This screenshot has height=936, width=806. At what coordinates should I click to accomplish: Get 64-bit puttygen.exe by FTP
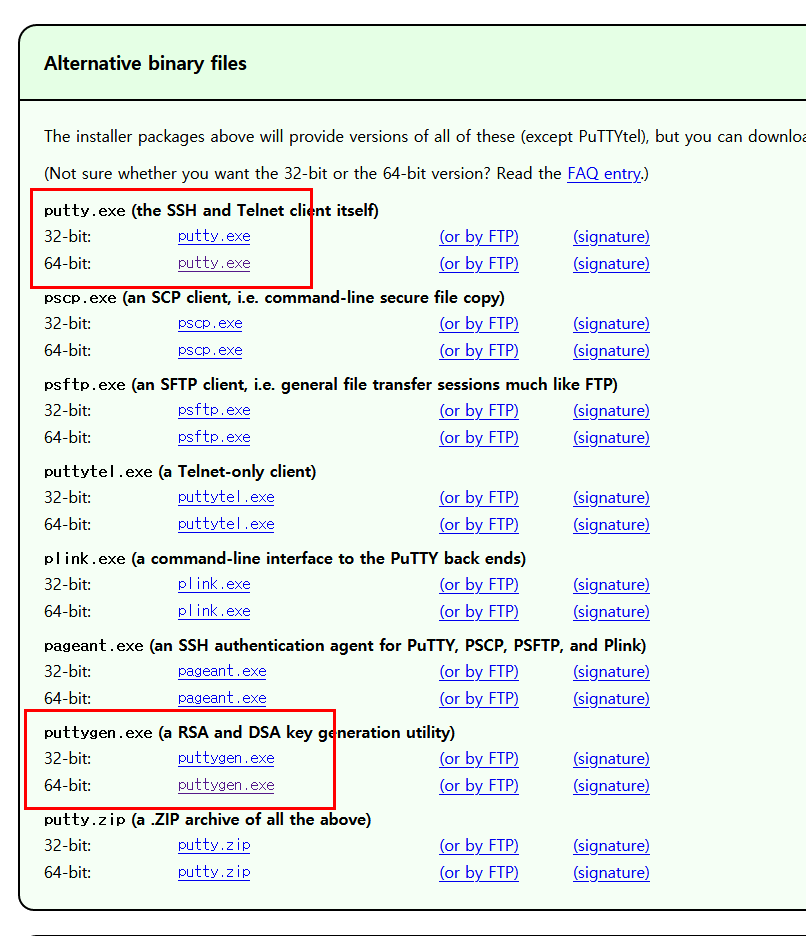tap(479, 786)
